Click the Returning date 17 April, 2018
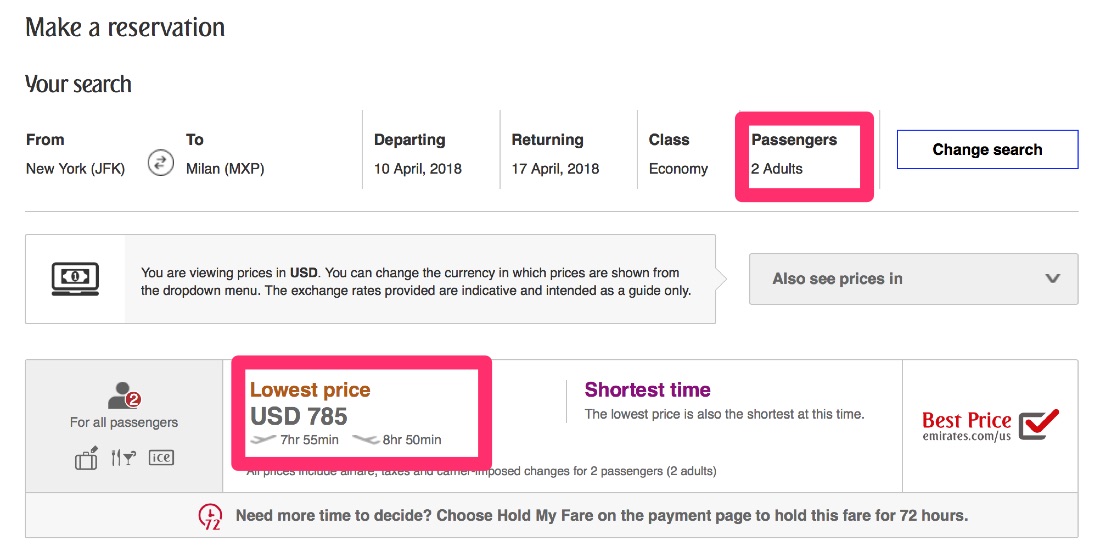The height and width of the screenshot is (546, 1100). [x=555, y=169]
